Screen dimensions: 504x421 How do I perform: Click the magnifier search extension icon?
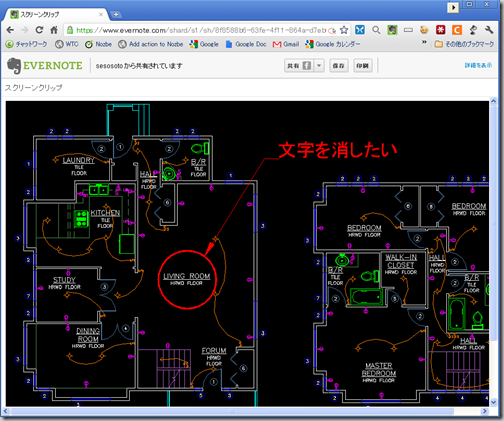[x=376, y=30]
